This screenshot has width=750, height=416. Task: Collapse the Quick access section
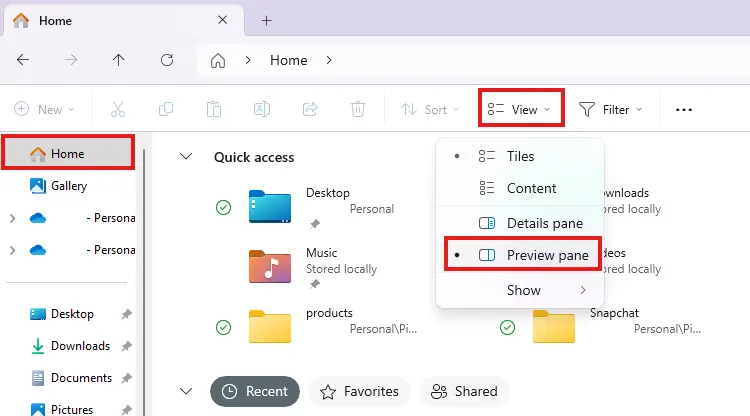(x=186, y=156)
